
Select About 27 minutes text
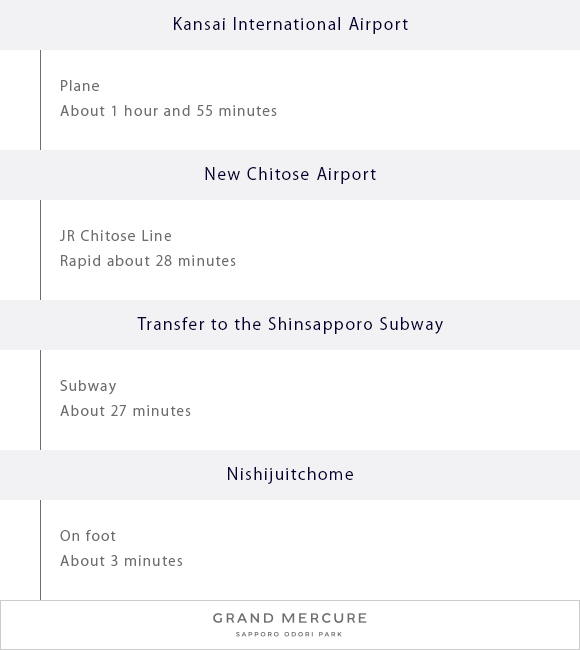click(125, 411)
